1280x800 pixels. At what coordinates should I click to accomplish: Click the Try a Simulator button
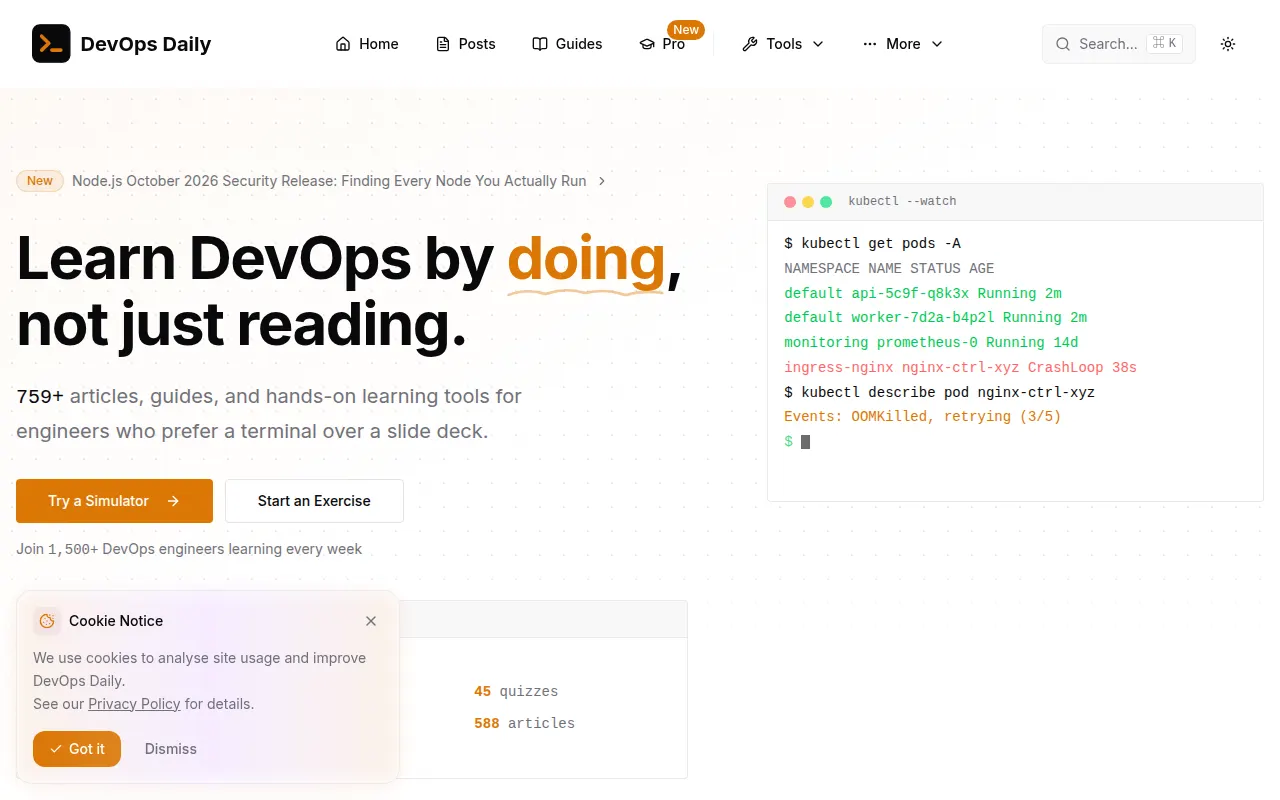click(x=114, y=501)
